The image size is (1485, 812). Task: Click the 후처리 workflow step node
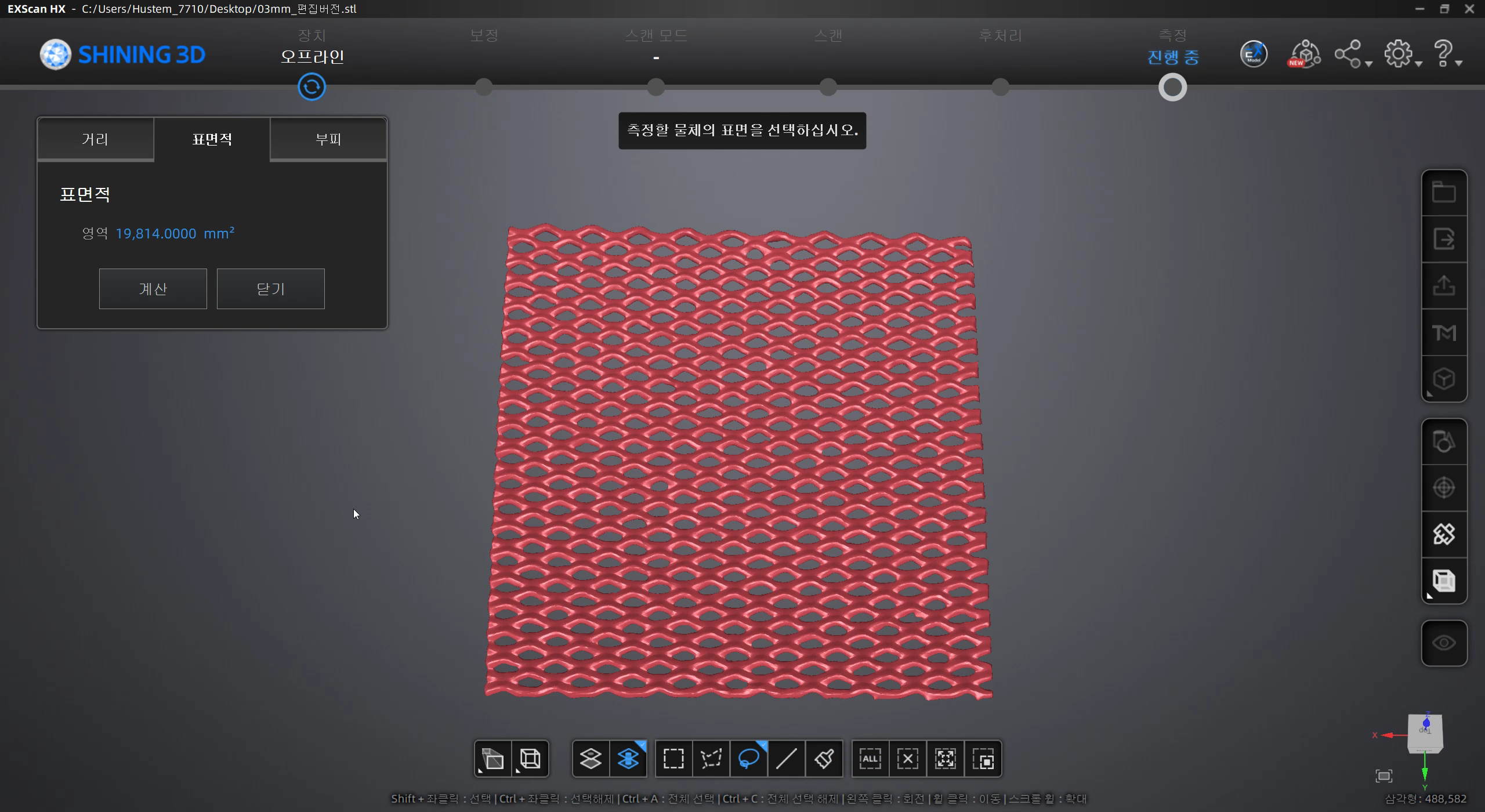(x=1000, y=88)
